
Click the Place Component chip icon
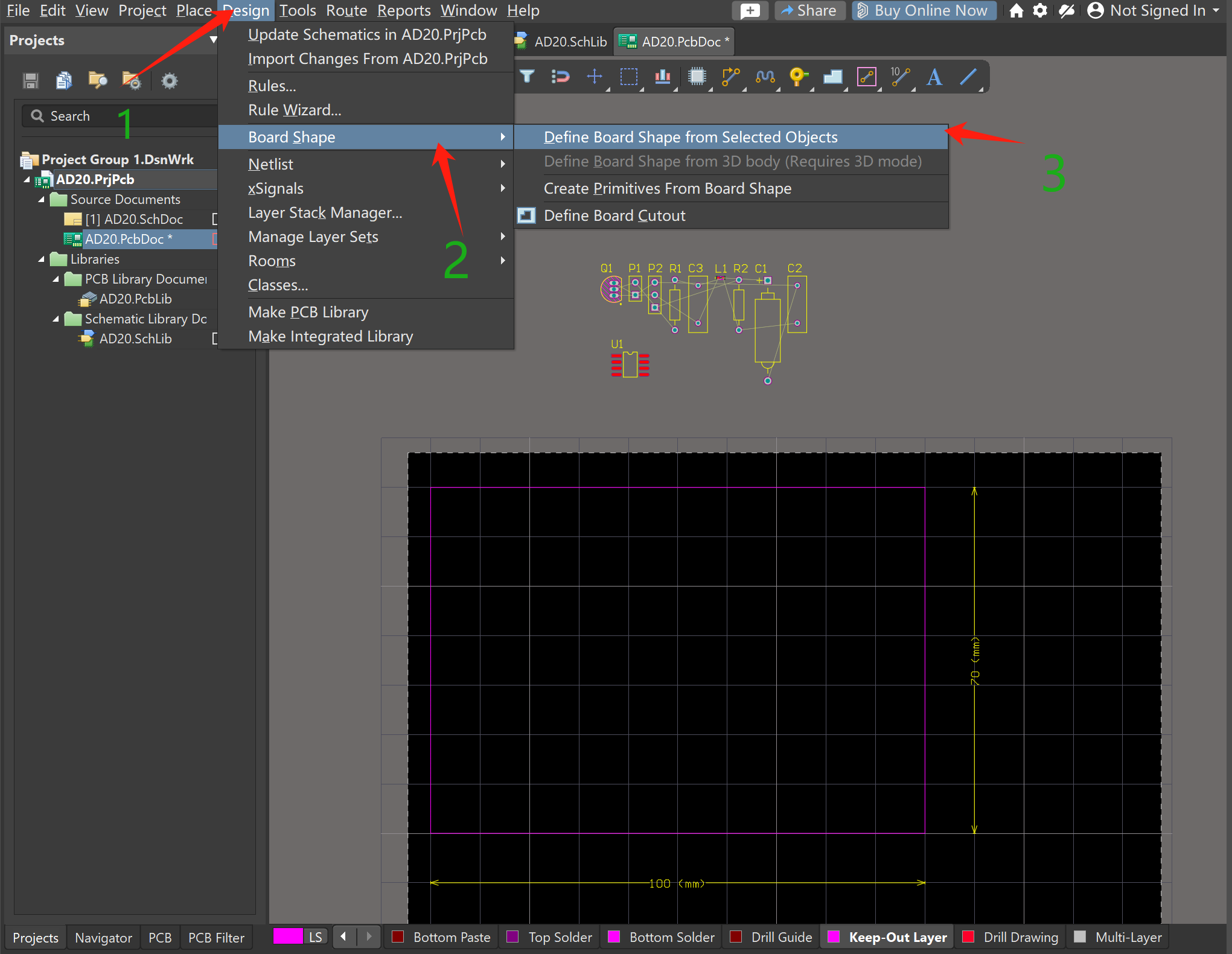click(697, 77)
